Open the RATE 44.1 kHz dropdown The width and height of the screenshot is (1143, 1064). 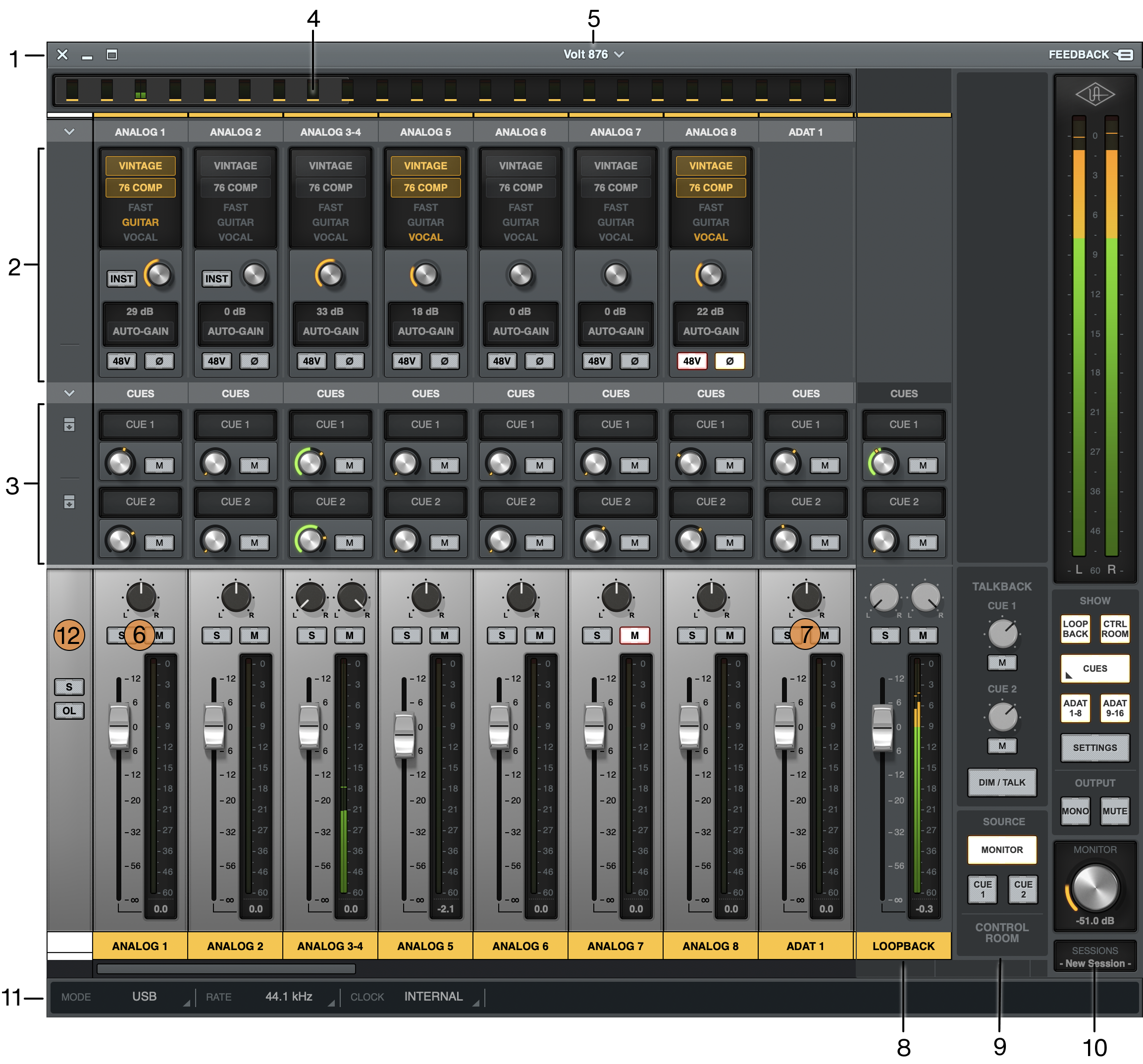click(289, 997)
